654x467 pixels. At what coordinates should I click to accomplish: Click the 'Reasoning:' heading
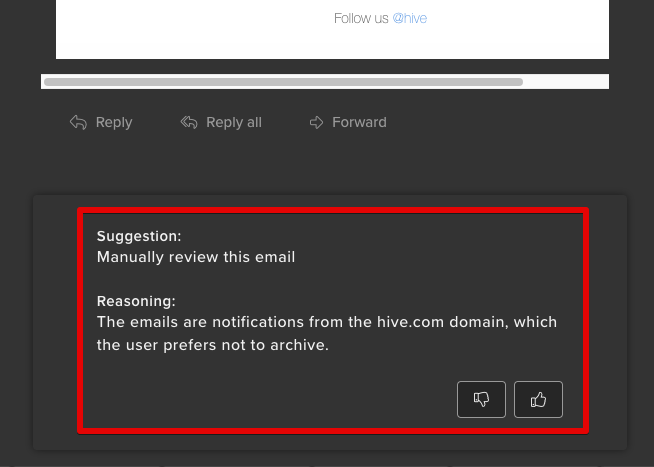[x=136, y=301]
